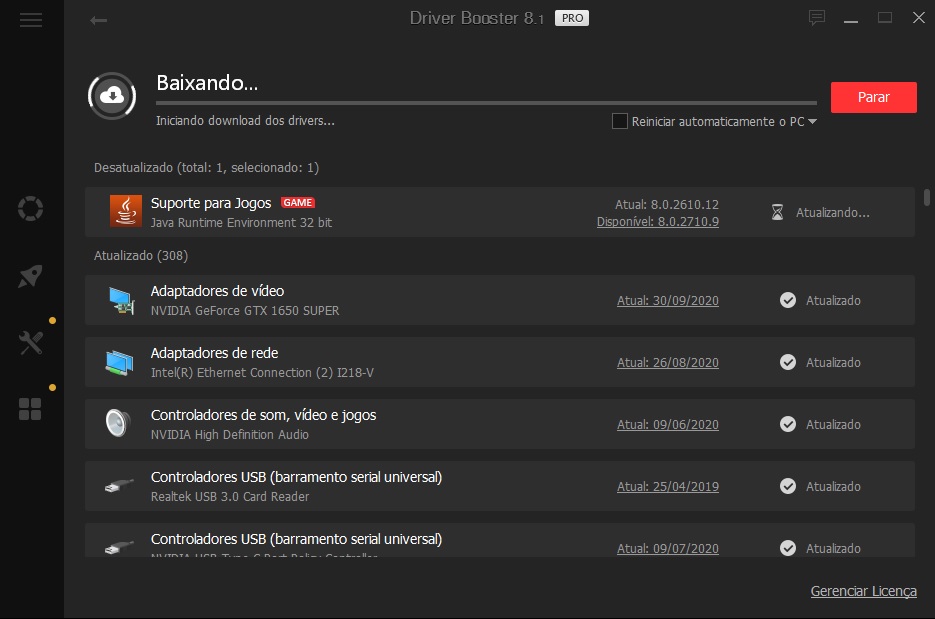Open the feedback chat icon
Viewport: 935px width, 619px height.
(816, 18)
